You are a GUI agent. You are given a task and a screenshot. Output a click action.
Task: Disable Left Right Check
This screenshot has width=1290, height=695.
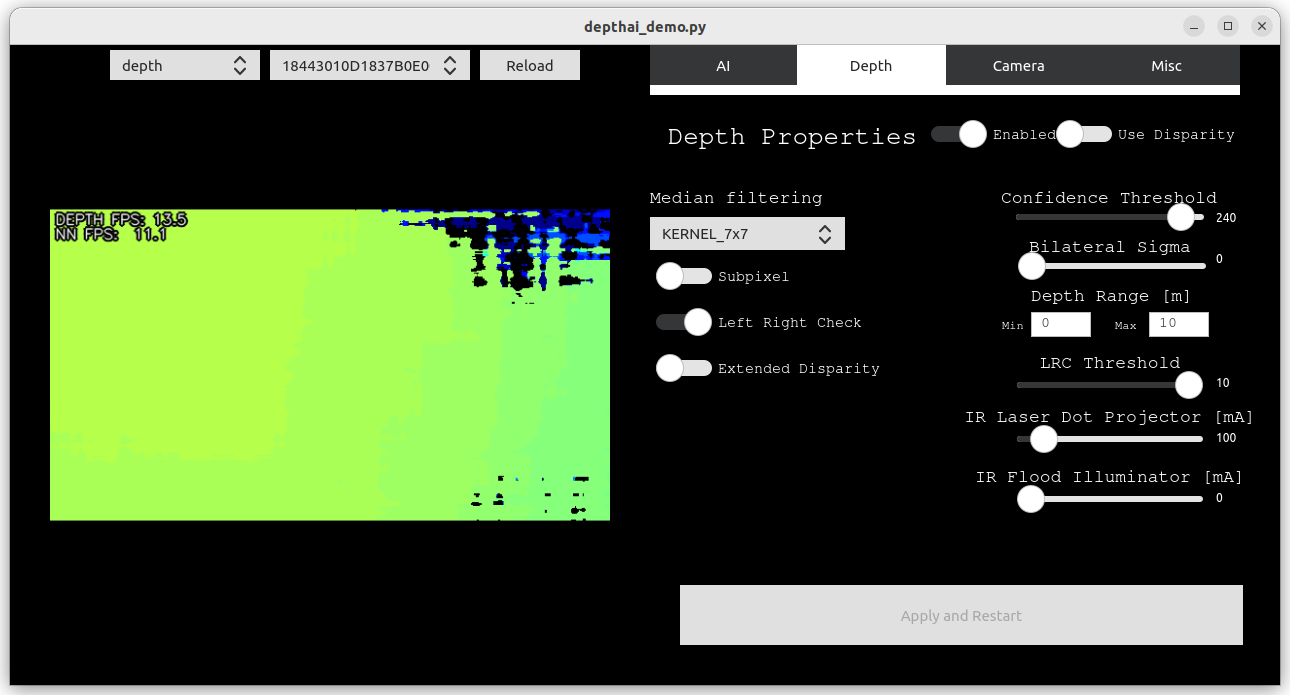click(684, 322)
